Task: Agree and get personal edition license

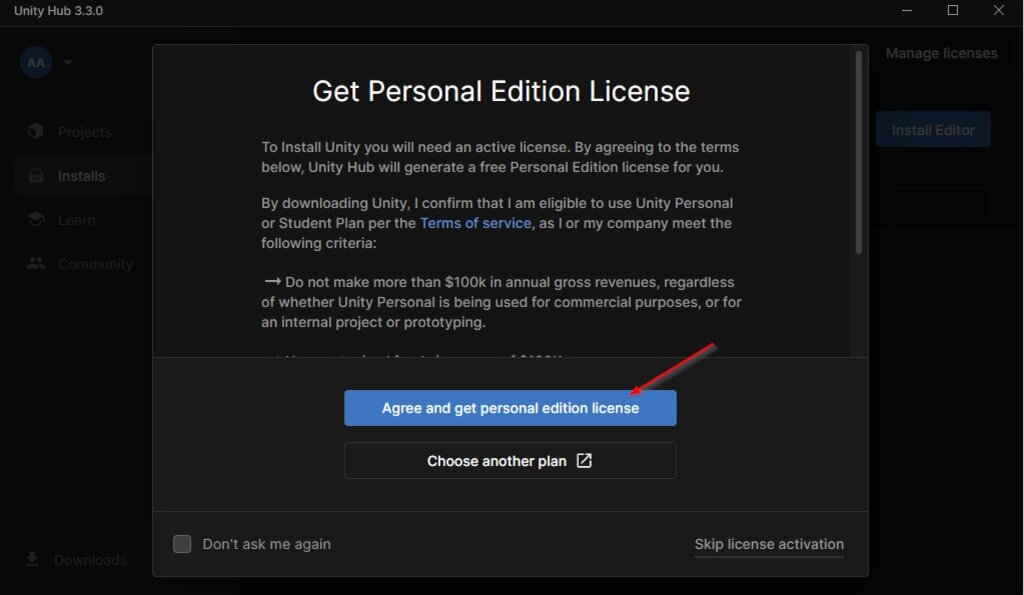Action: [x=510, y=408]
